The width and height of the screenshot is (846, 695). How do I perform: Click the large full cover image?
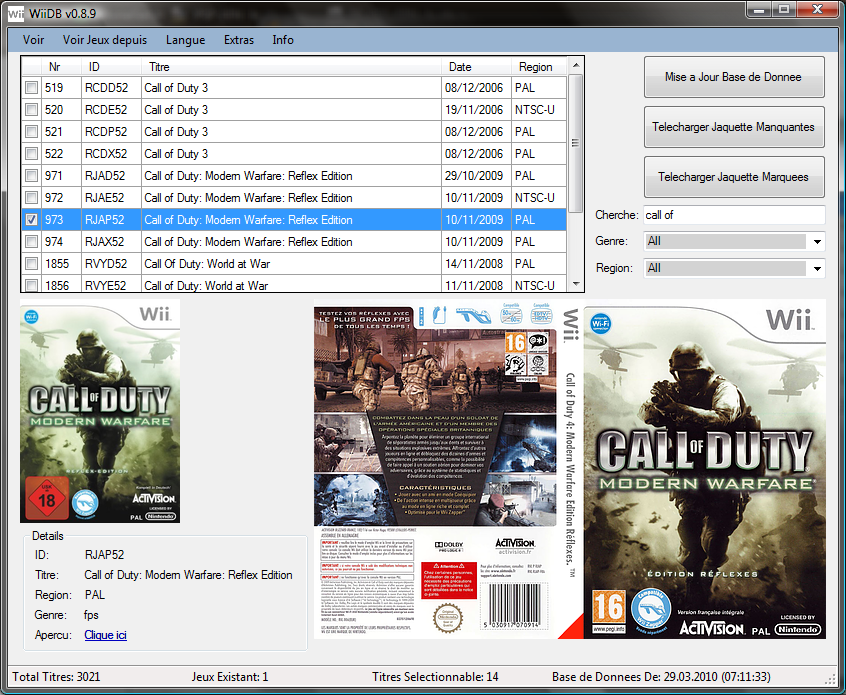[x=570, y=469]
